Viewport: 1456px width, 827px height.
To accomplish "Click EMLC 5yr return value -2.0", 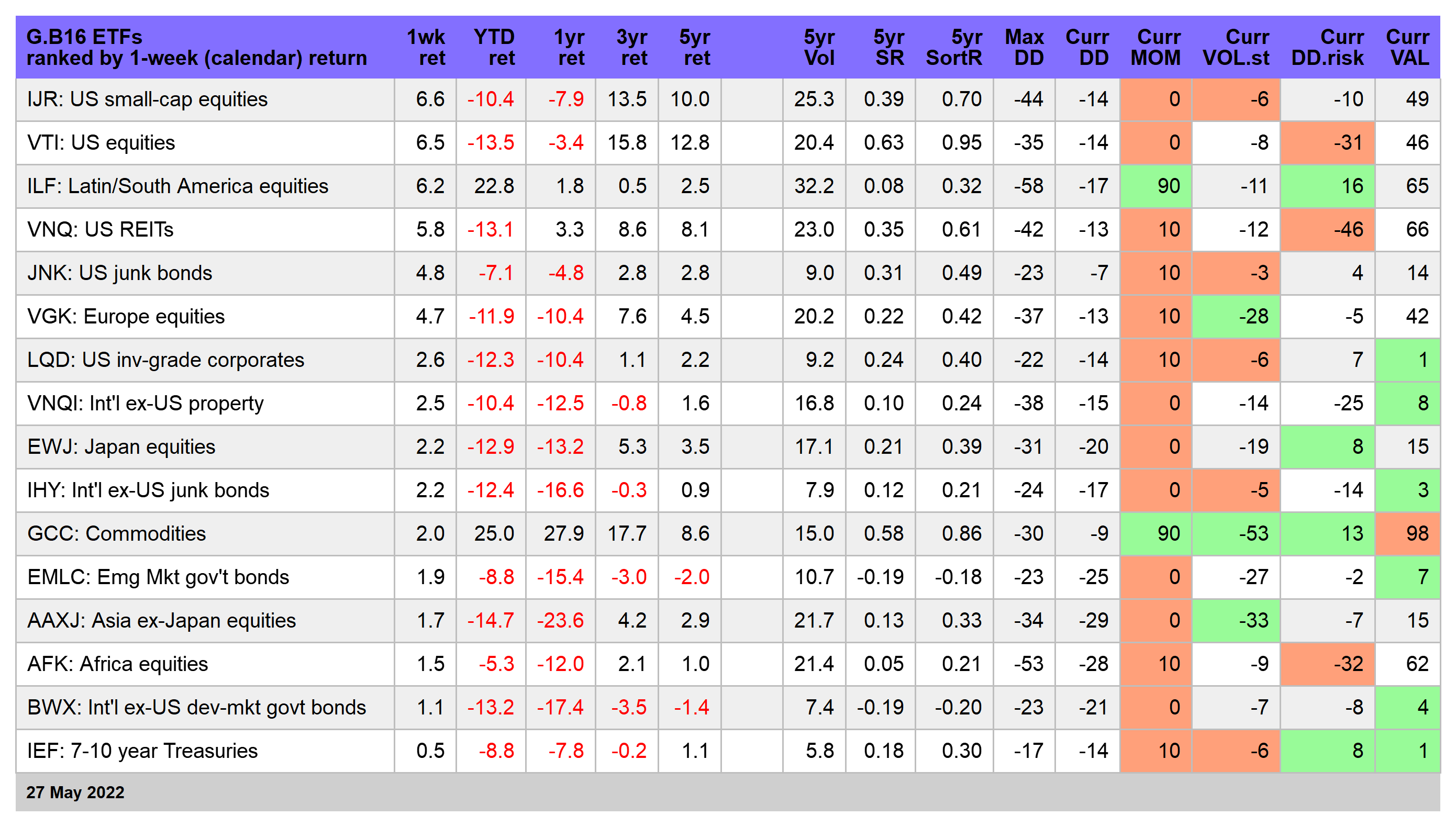I will [692, 577].
